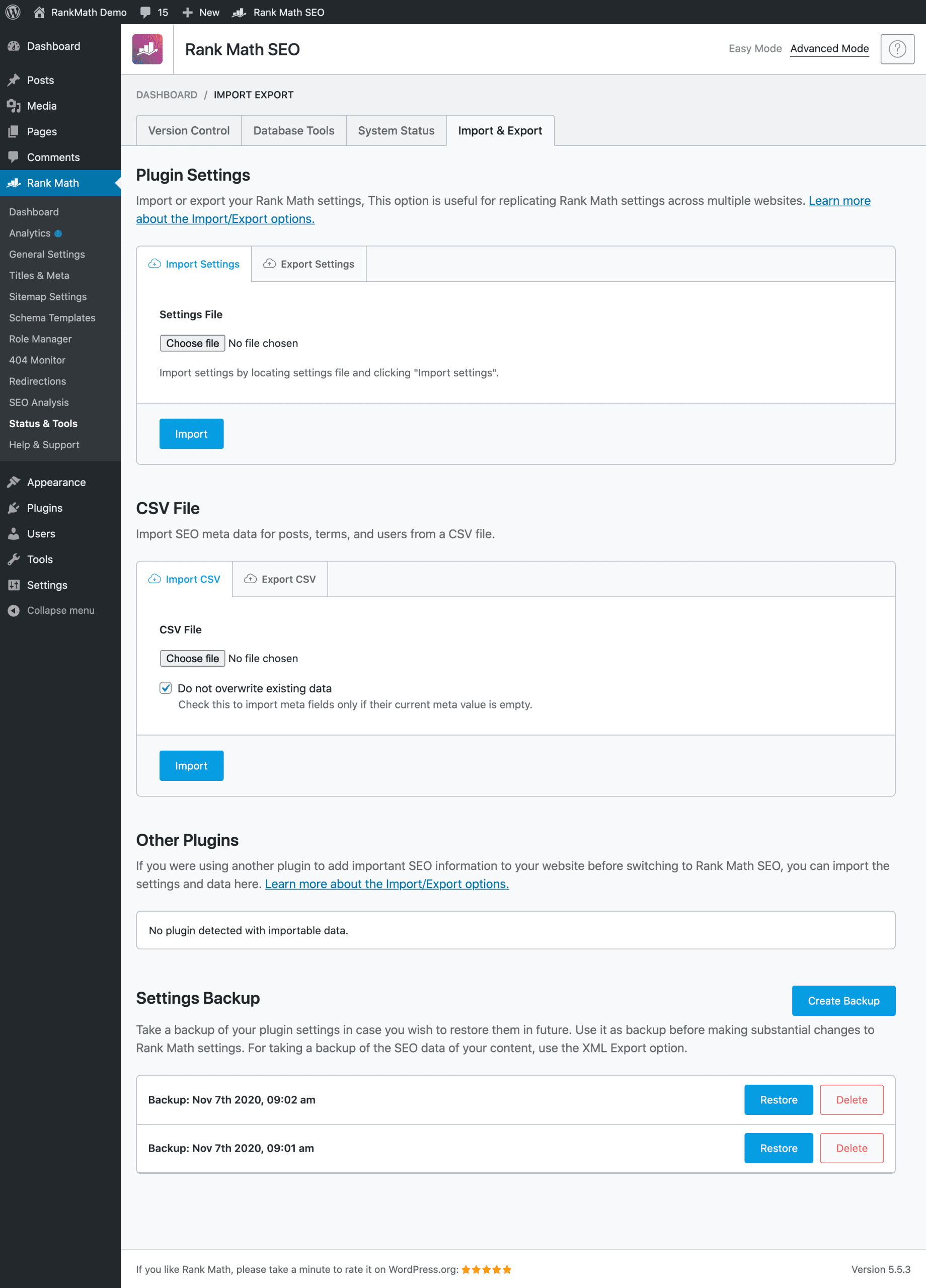Click the Collapse menu arrow icon
Screen dimensions: 926x1288
click(14, 610)
